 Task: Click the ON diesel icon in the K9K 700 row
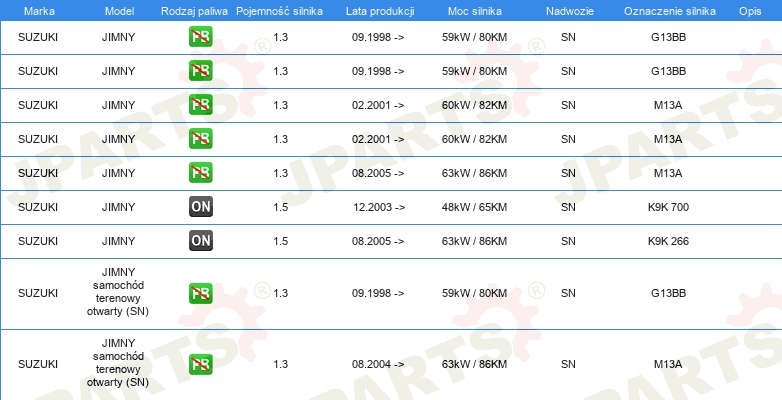[201, 206]
